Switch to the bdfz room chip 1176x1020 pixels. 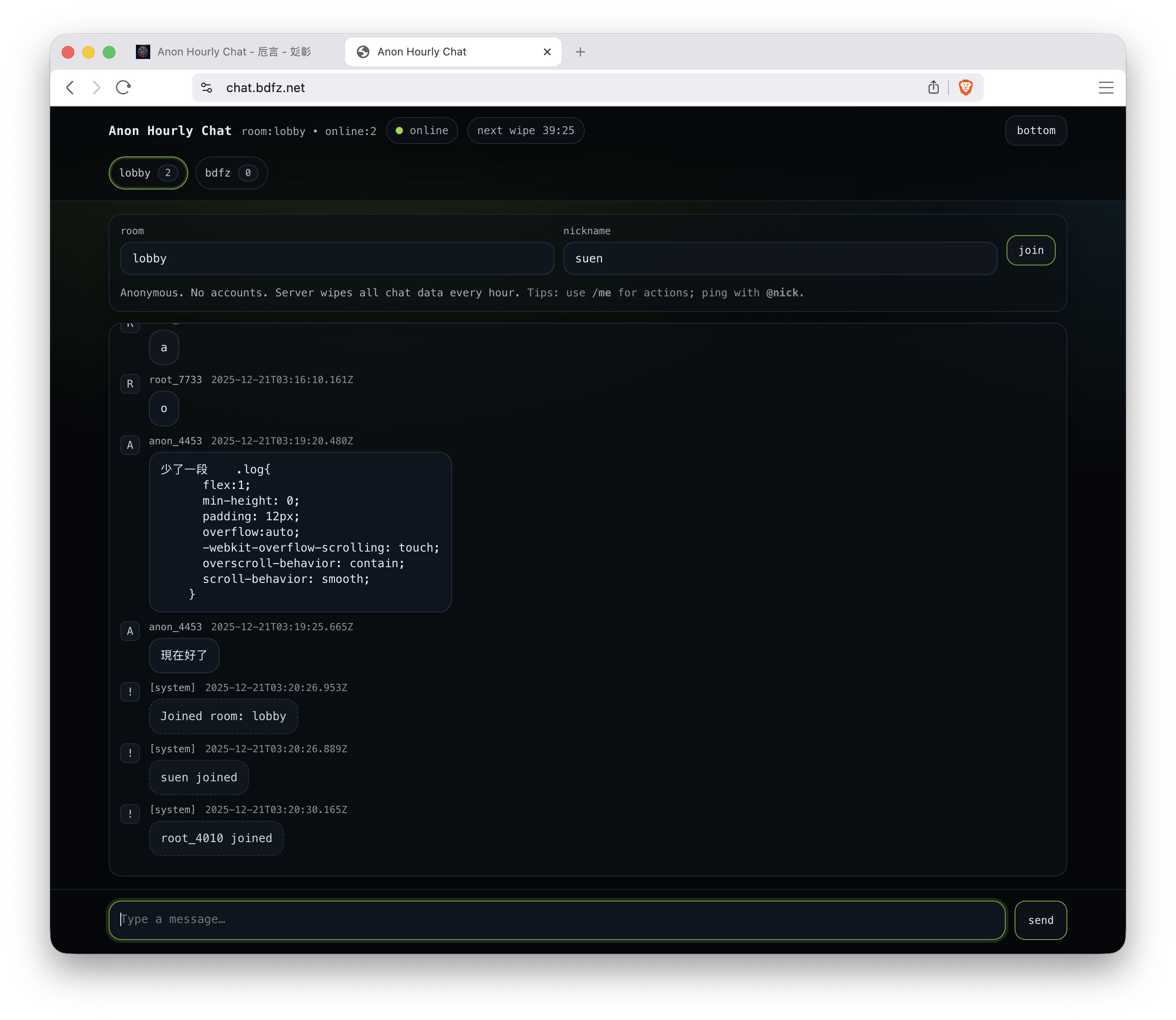pyautogui.click(x=231, y=173)
